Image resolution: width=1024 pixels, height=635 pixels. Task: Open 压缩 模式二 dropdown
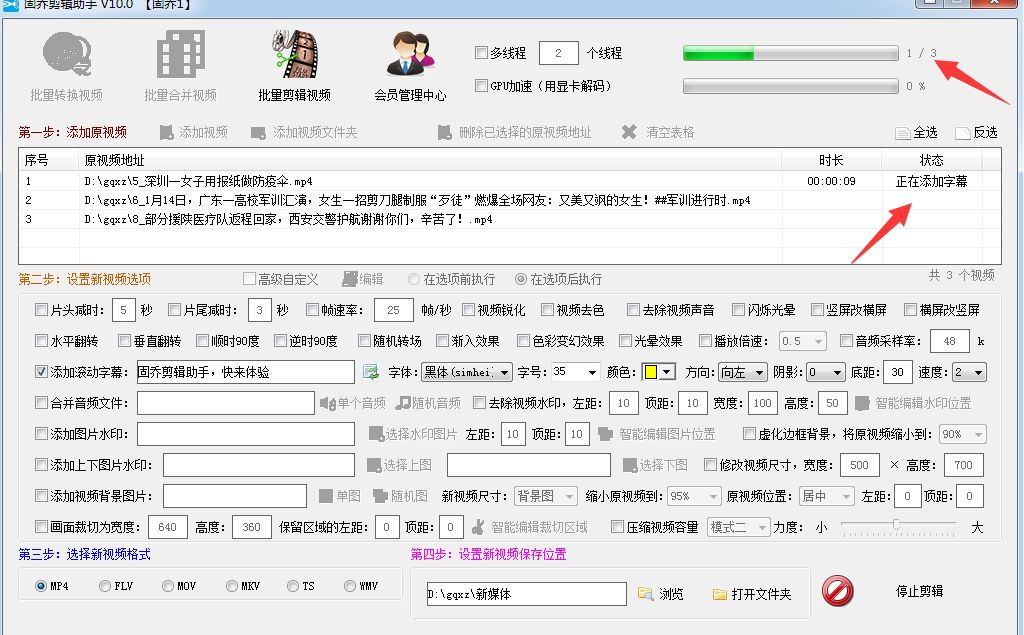coord(739,527)
